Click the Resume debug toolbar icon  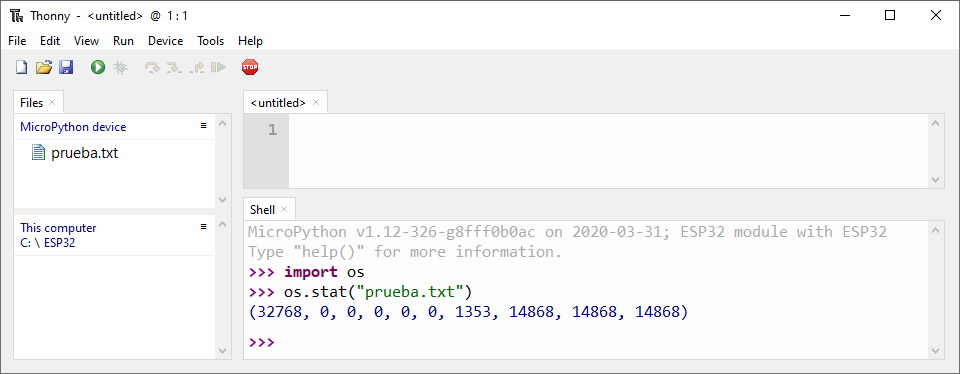(219, 67)
